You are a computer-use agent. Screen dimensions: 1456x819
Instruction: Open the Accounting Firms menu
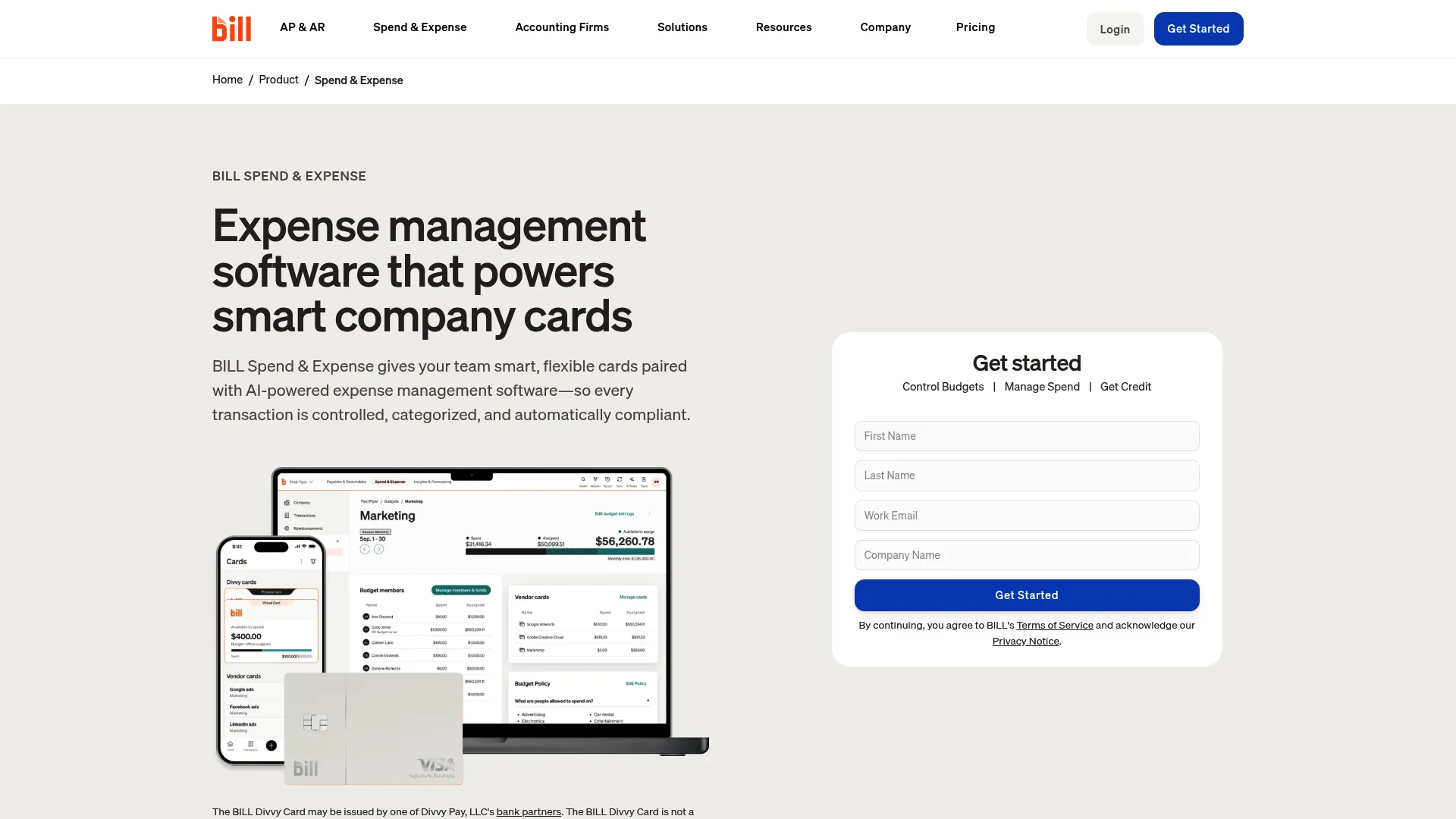point(562,27)
